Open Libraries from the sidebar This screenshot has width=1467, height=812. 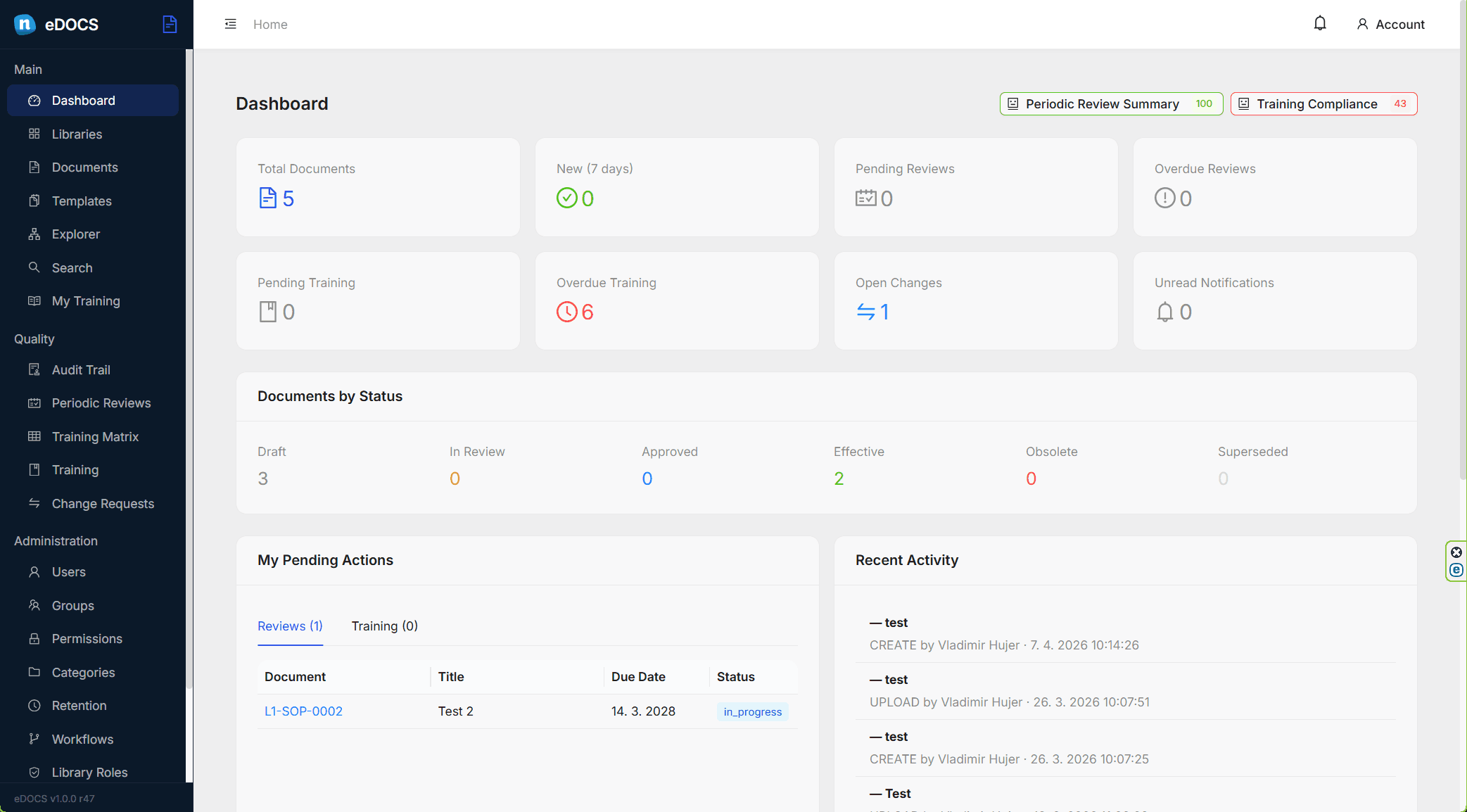coord(93,134)
